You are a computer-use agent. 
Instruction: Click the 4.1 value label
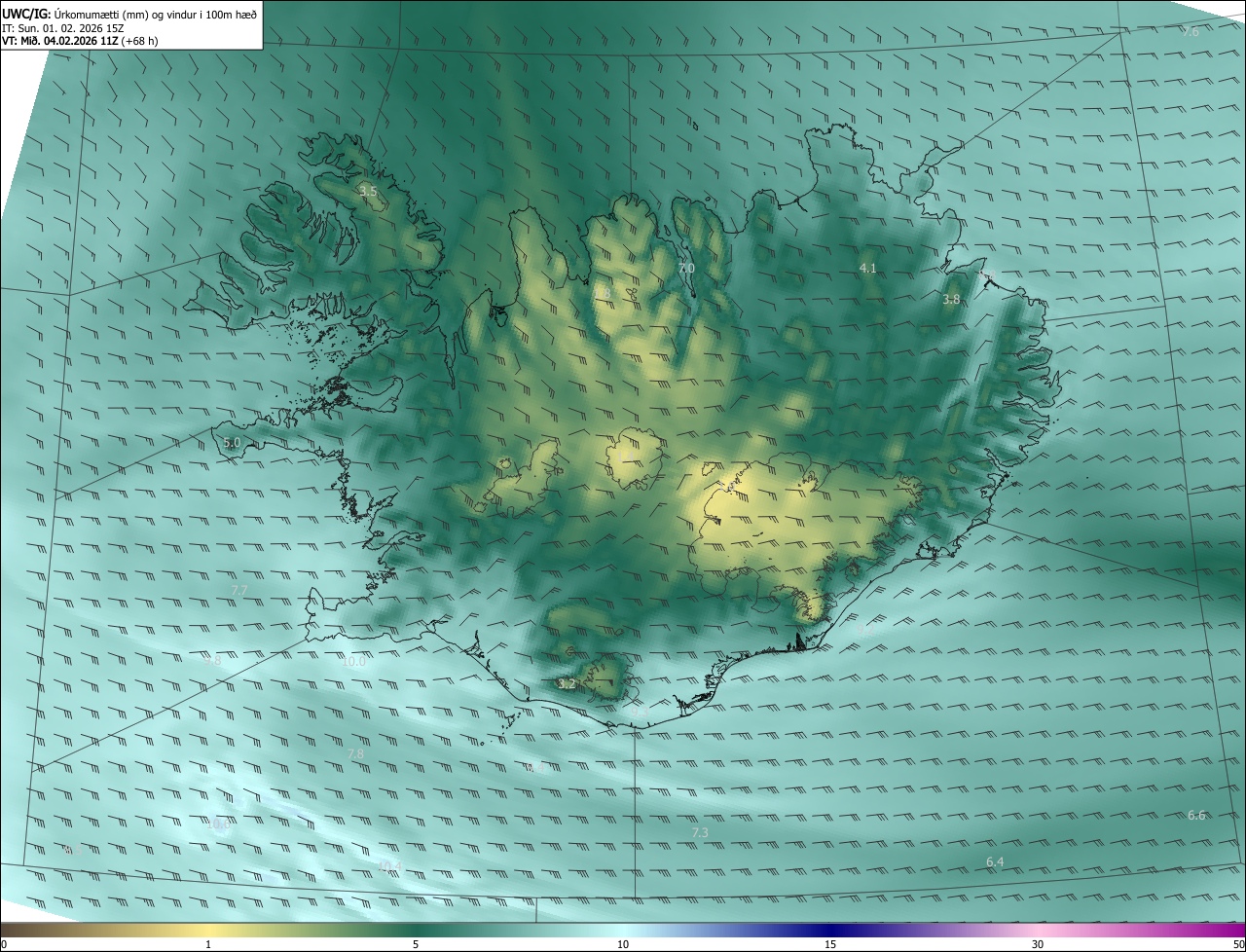click(x=868, y=268)
